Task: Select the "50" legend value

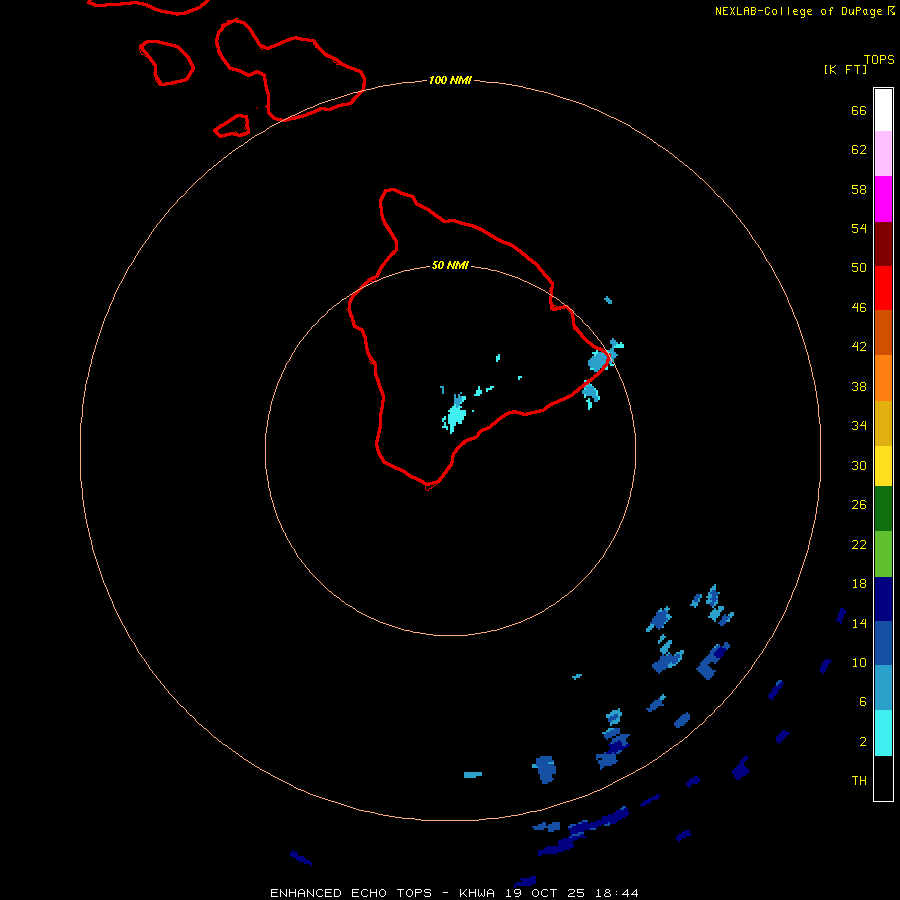Action: 859,267
